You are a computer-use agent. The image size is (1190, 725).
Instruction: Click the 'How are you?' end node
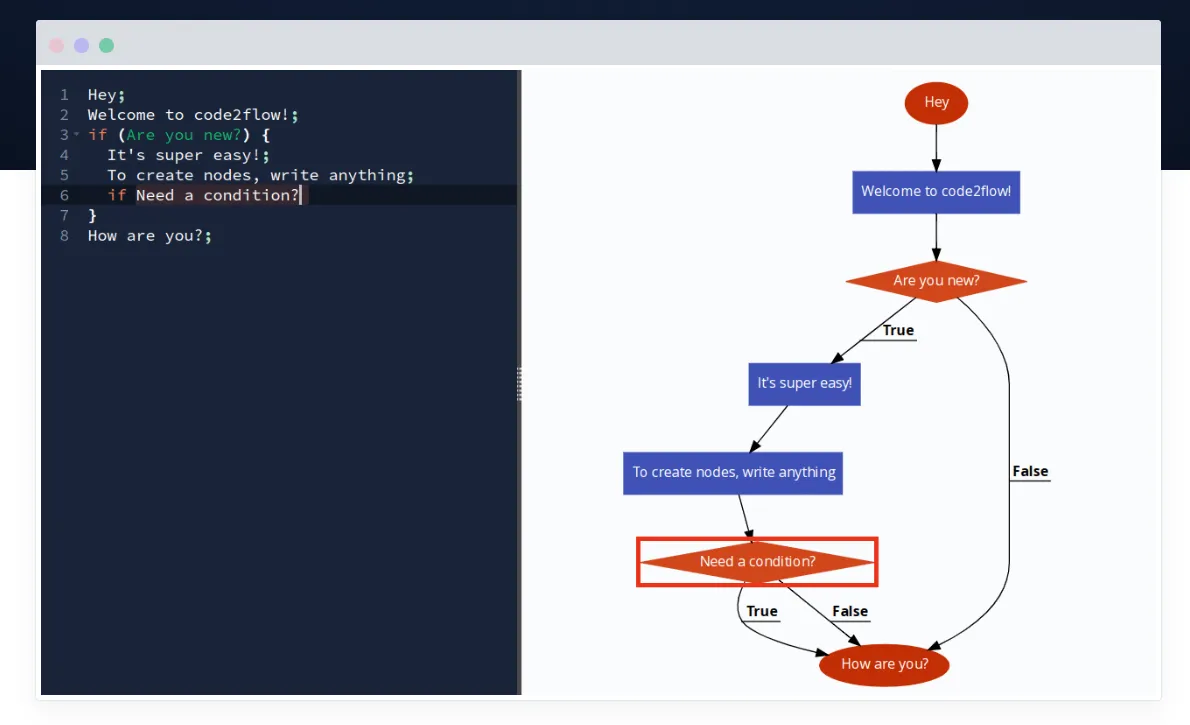pyautogui.click(x=884, y=664)
